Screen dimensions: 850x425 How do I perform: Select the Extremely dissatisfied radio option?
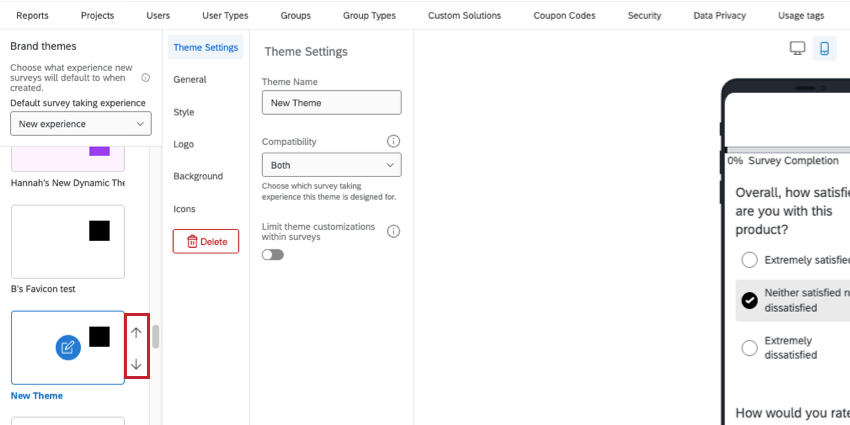point(749,348)
